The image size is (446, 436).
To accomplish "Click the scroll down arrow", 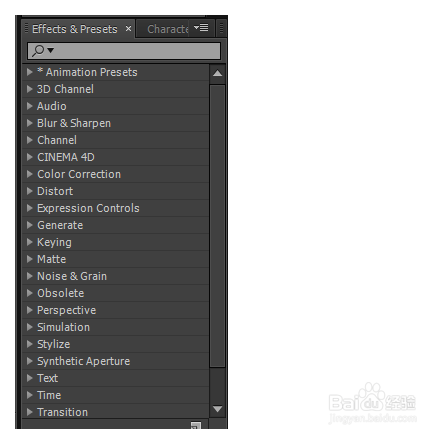I will pyautogui.click(x=218, y=409).
